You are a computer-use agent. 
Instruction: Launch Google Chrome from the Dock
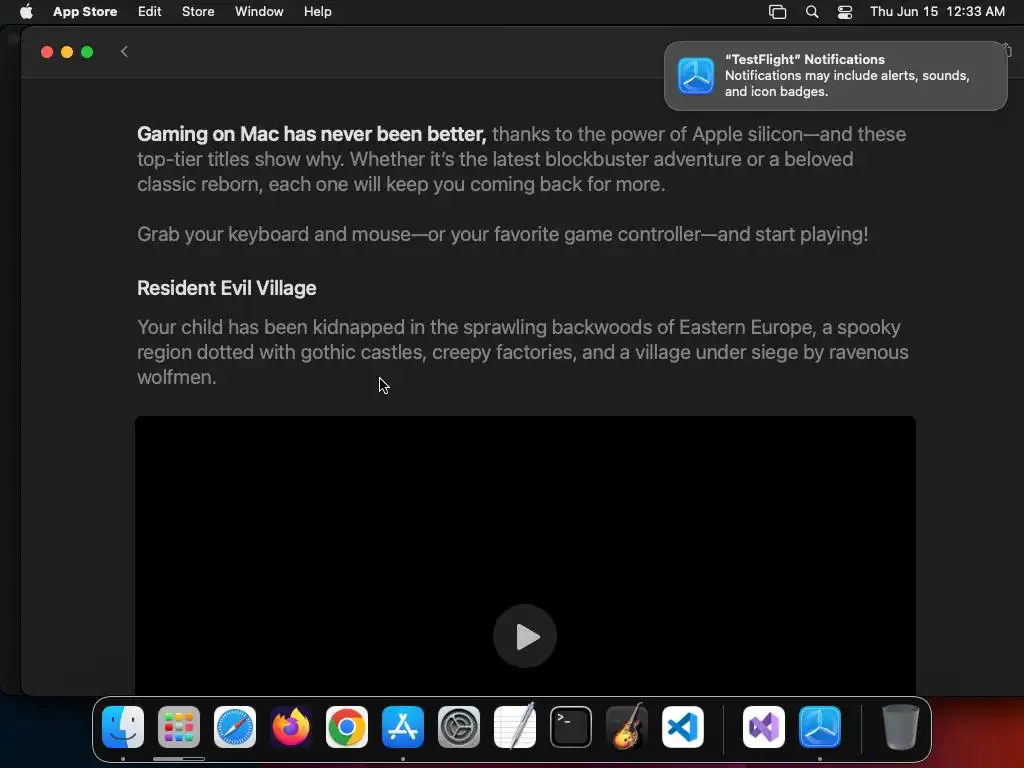pos(347,727)
